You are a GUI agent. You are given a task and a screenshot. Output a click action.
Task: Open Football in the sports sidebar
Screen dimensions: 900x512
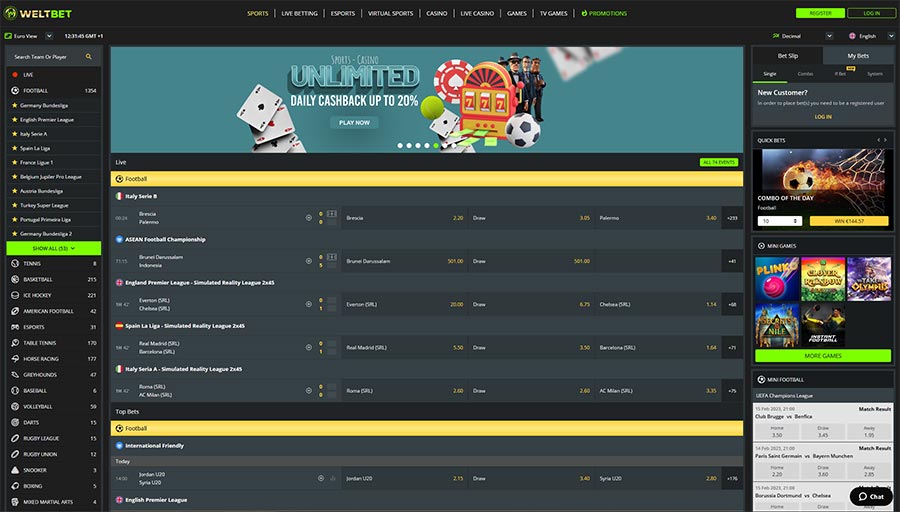53,91
